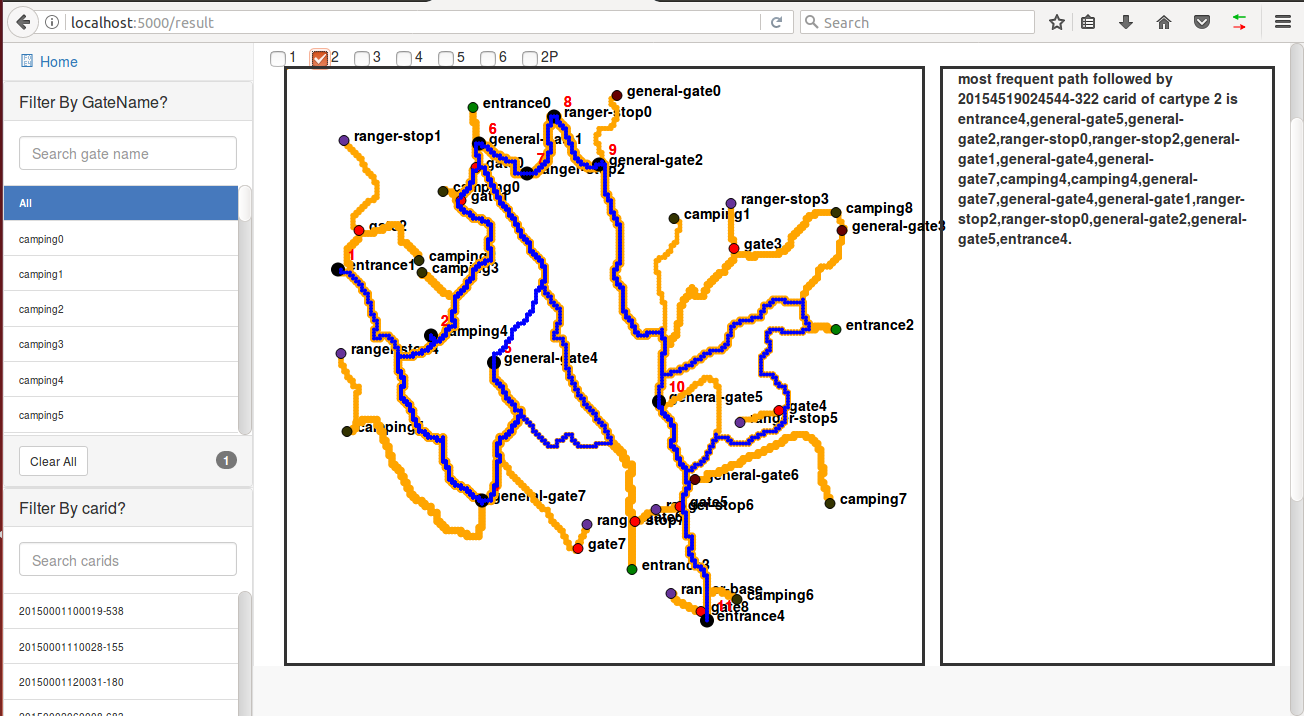Show site information icon in address bar
This screenshot has height=716, width=1304.
click(x=53, y=22)
